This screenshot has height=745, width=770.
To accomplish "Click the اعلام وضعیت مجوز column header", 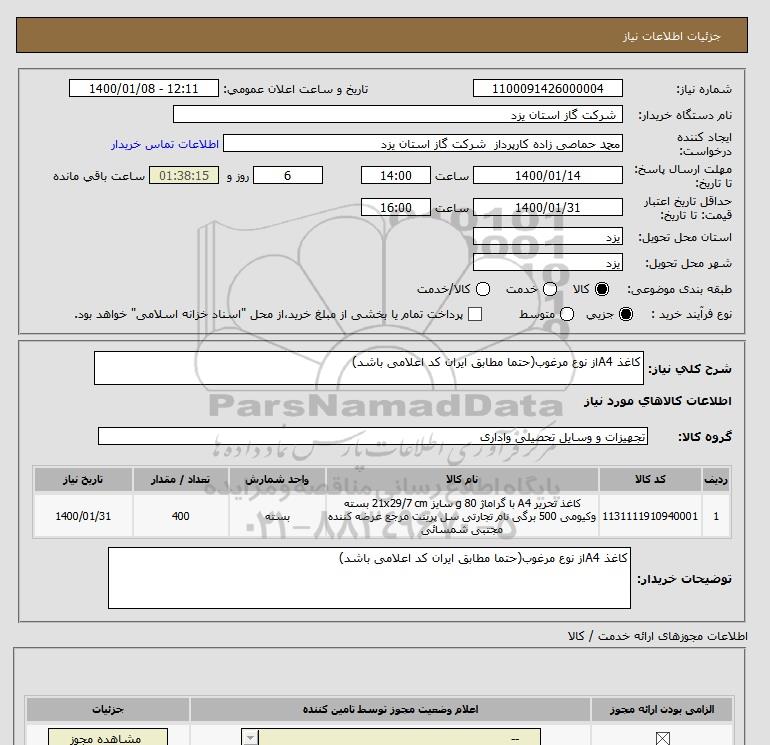I will point(390,710).
